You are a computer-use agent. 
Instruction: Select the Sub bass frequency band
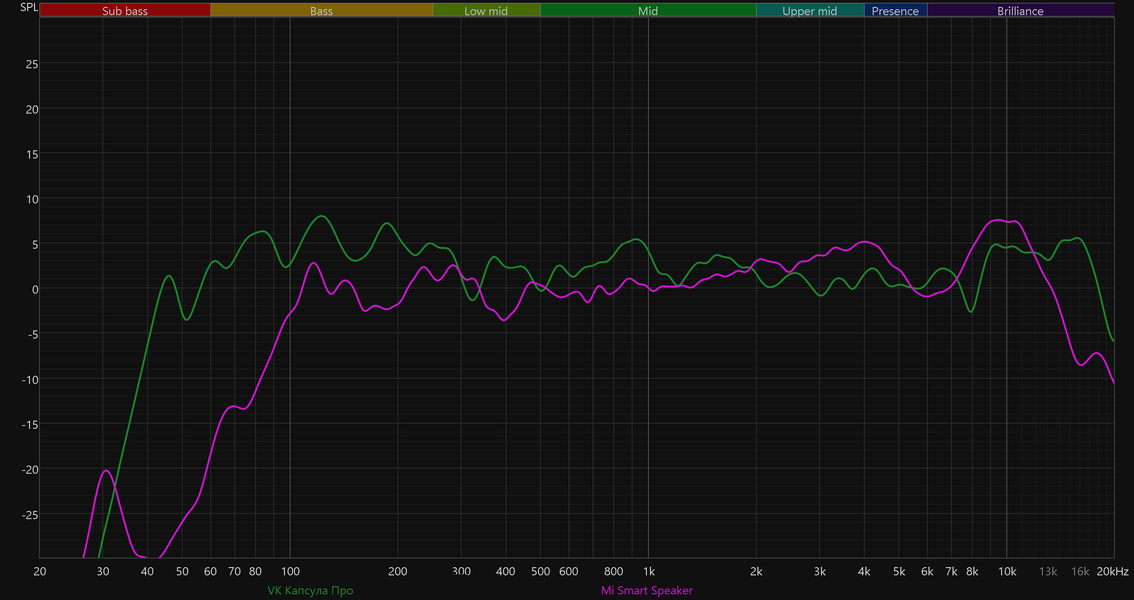pyautogui.click(x=125, y=11)
